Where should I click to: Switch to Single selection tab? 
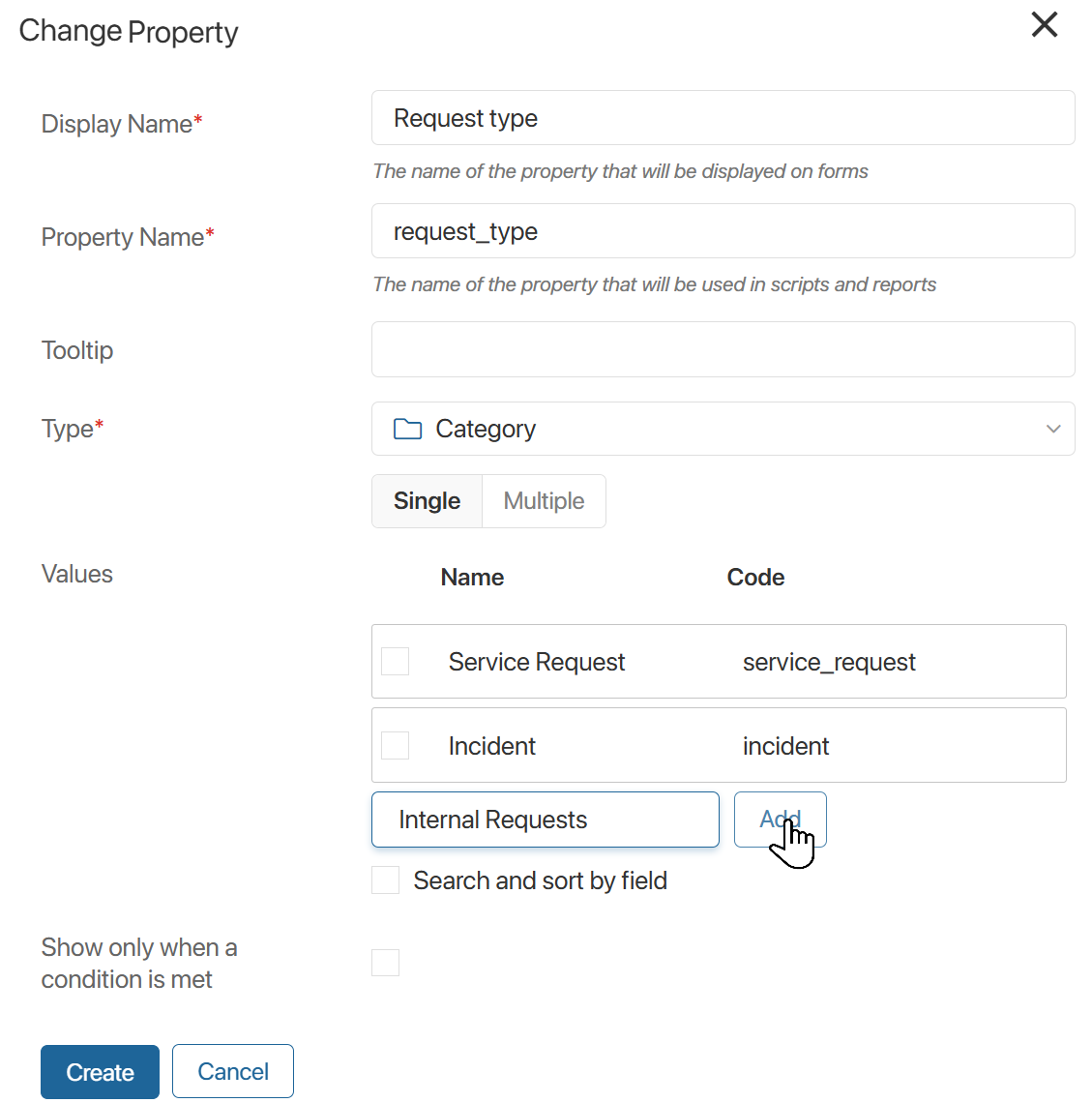pos(427,501)
